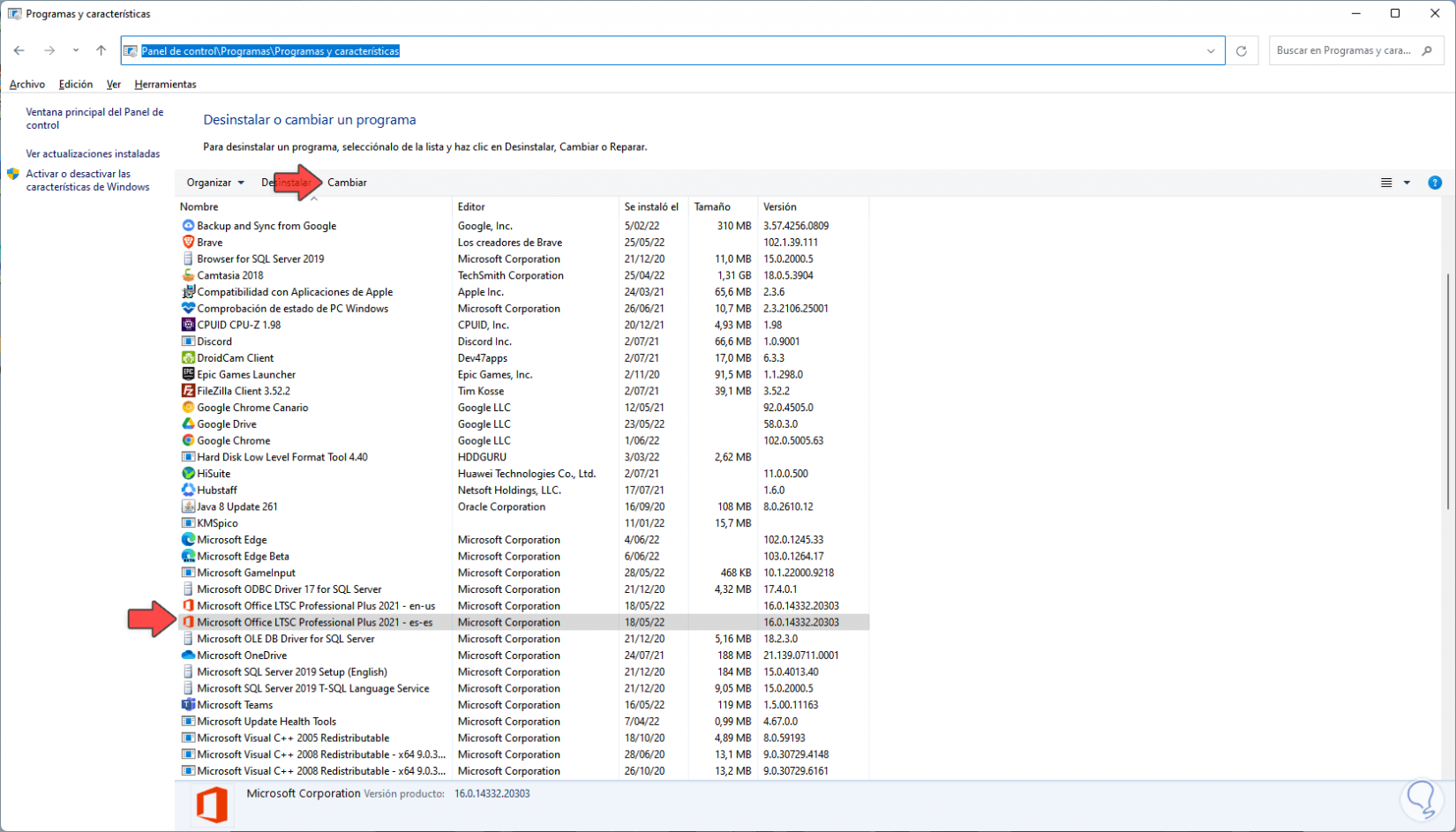Click the Cambiar toolbar button

[x=347, y=183]
